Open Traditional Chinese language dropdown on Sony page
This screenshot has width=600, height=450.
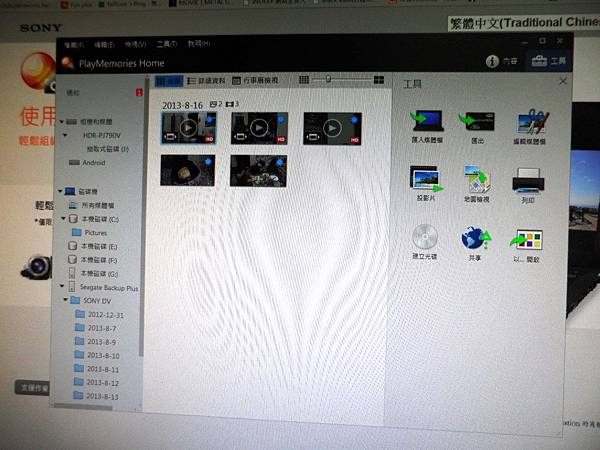pyautogui.click(x=523, y=23)
